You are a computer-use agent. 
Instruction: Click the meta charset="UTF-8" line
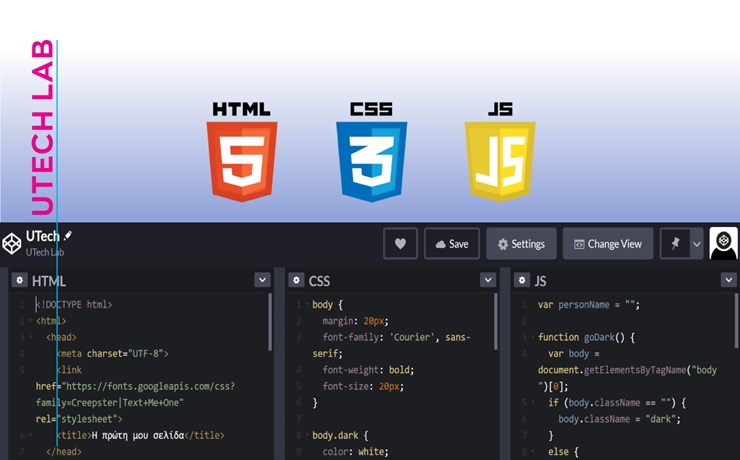point(112,353)
